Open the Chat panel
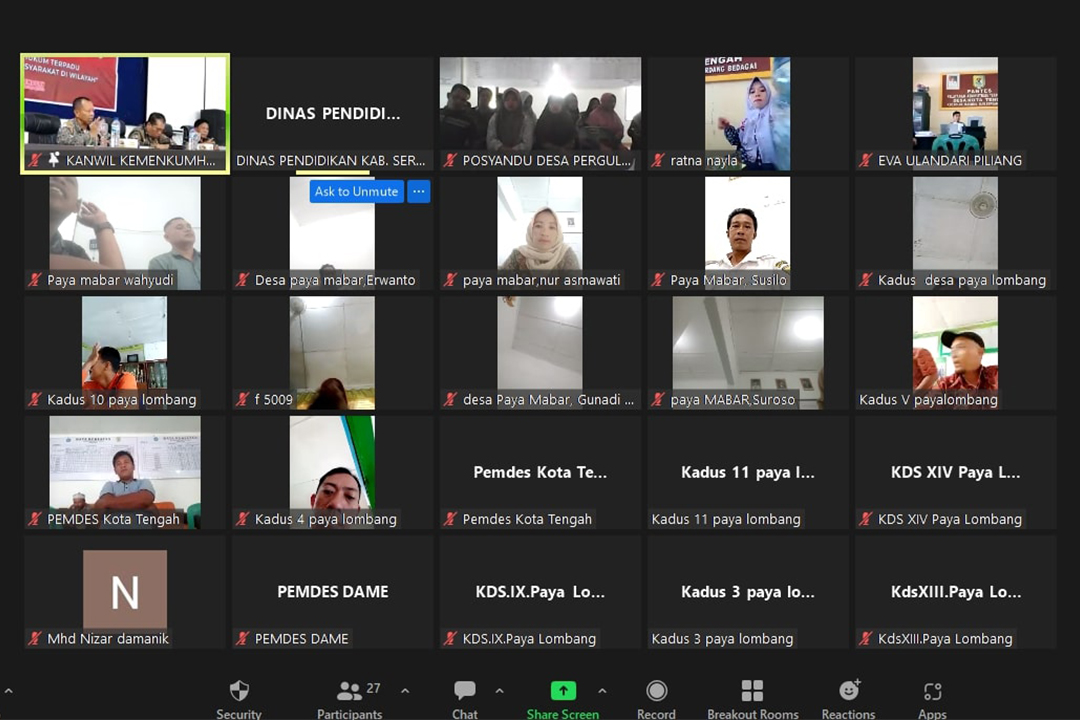This screenshot has width=1080, height=720. click(x=465, y=698)
